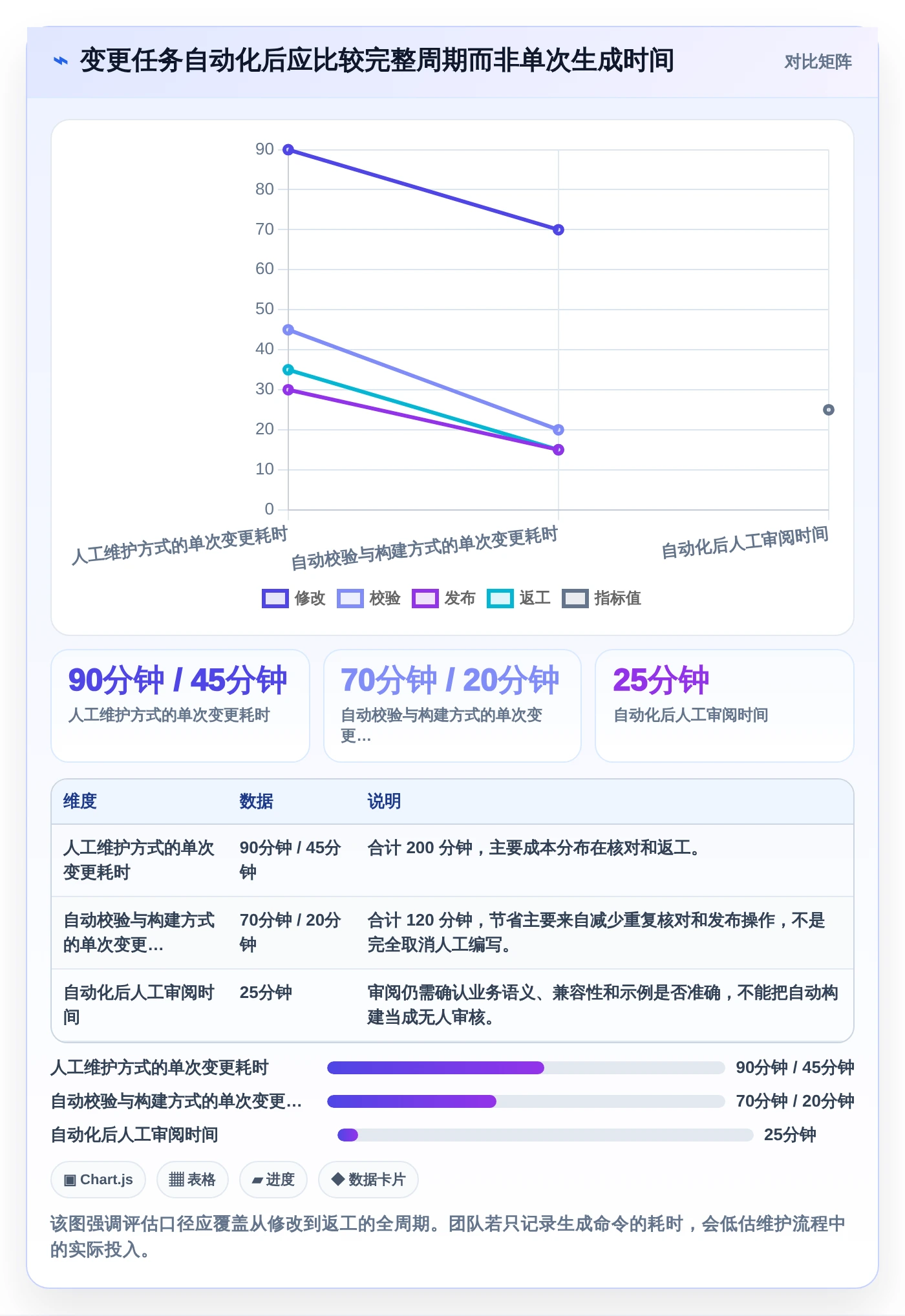Click the lightning icon beside the title
Viewport: 905px width, 1316px height.
point(61,61)
